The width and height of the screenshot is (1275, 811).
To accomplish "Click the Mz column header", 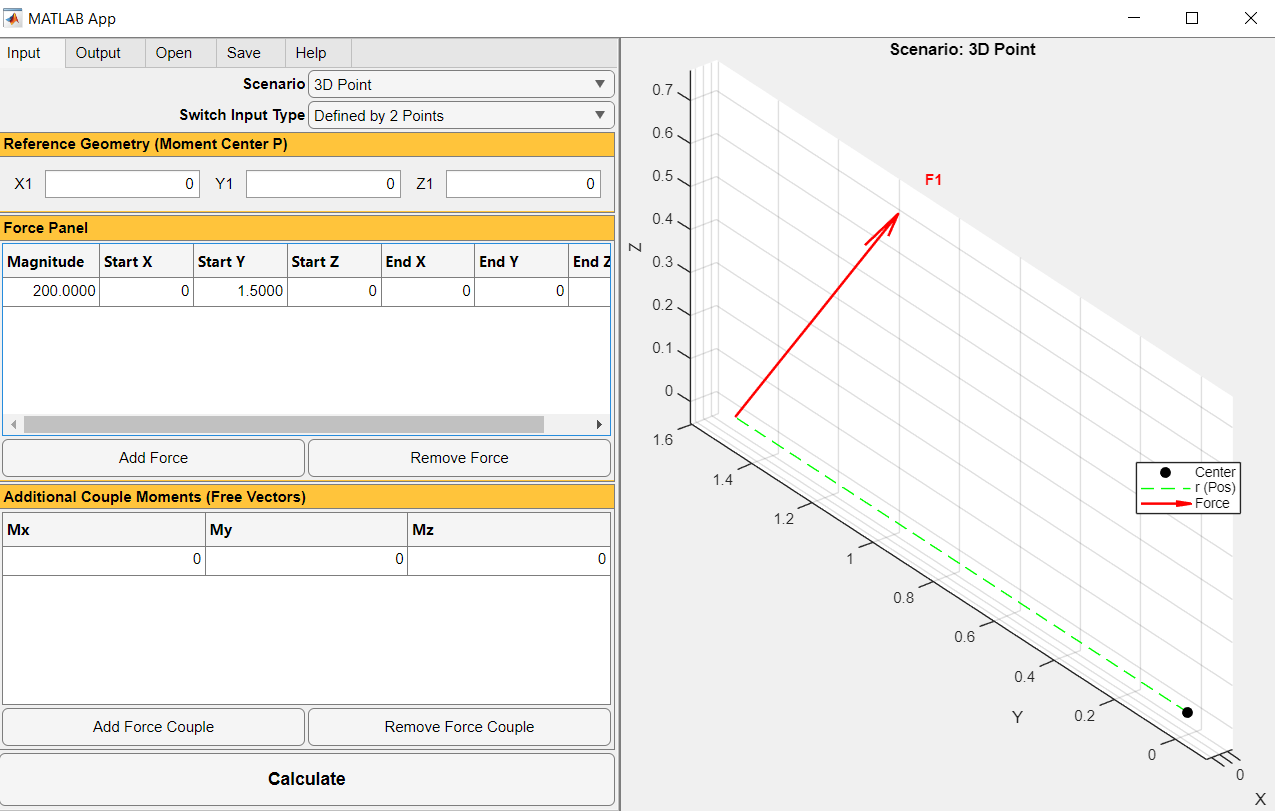I will pyautogui.click(x=509, y=530).
